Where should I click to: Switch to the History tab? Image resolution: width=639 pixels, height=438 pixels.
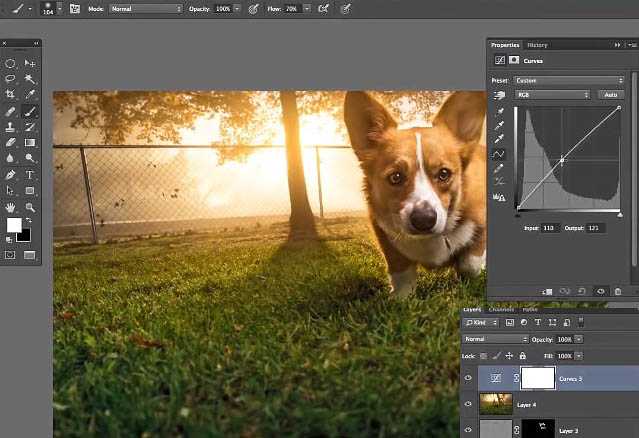[x=537, y=45]
